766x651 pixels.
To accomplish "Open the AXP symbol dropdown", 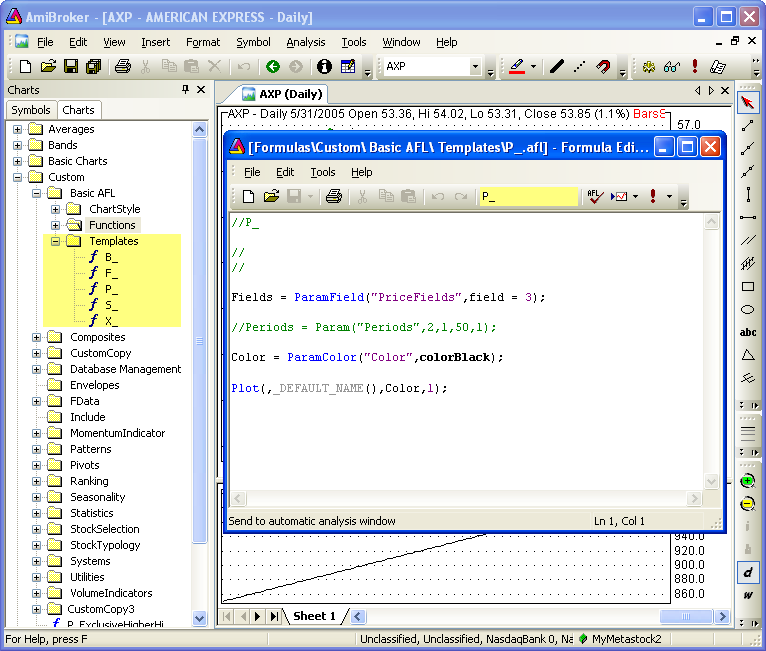I will [x=475, y=67].
